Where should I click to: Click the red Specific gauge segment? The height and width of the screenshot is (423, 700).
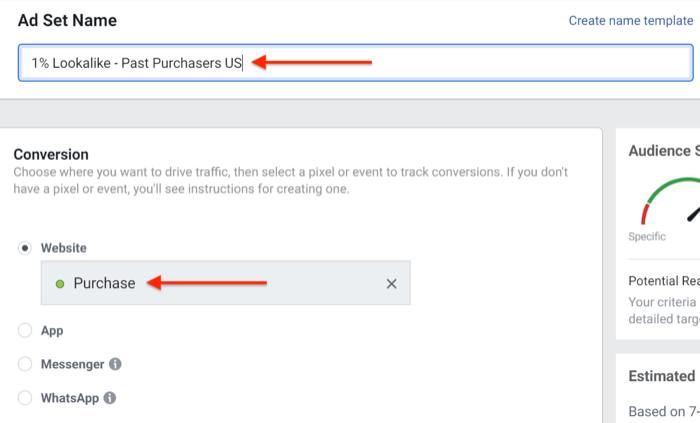(645, 212)
